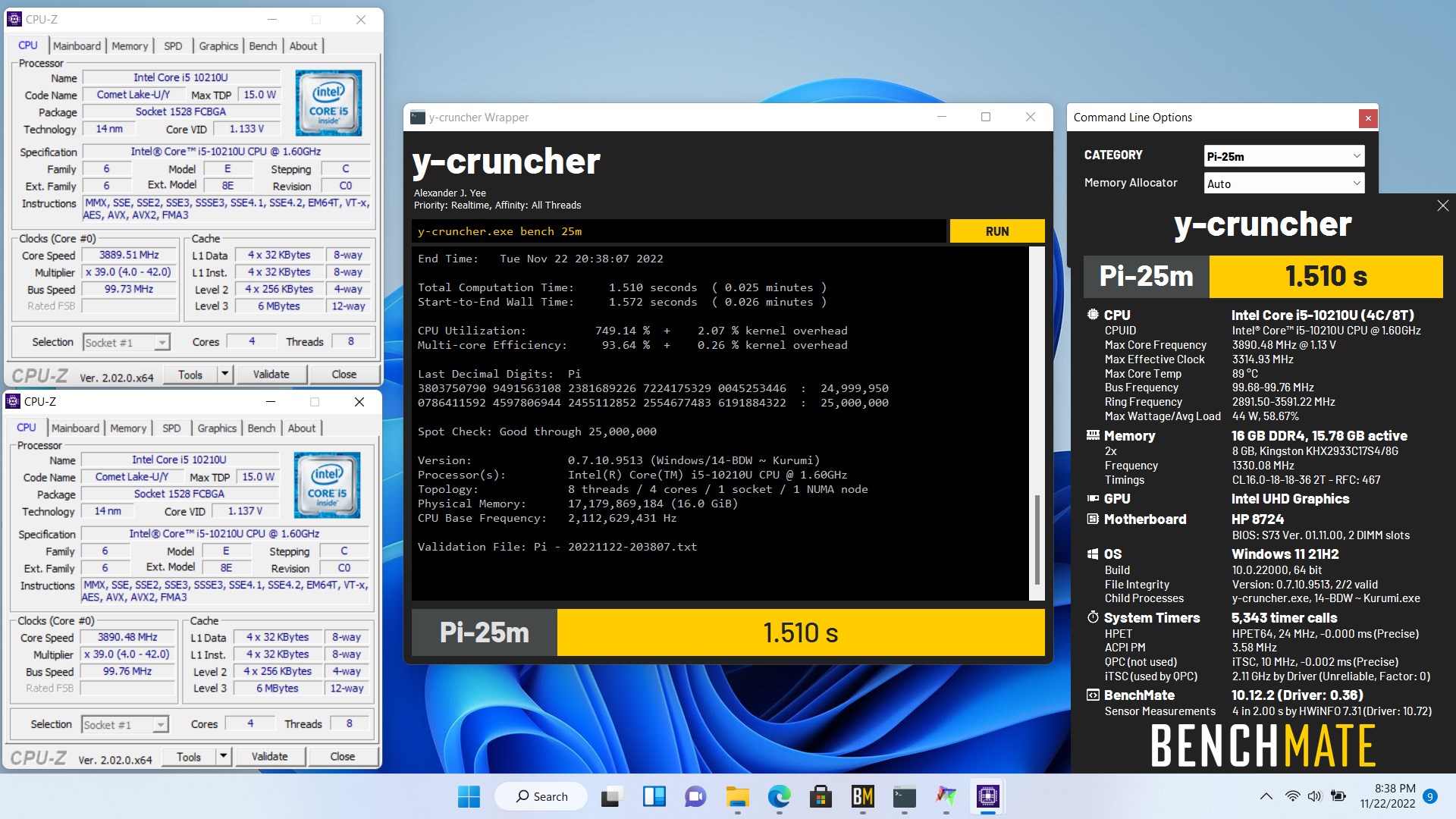The image size is (1456, 819).
Task: Open the Memory Allocator dropdown
Action: tap(1284, 184)
